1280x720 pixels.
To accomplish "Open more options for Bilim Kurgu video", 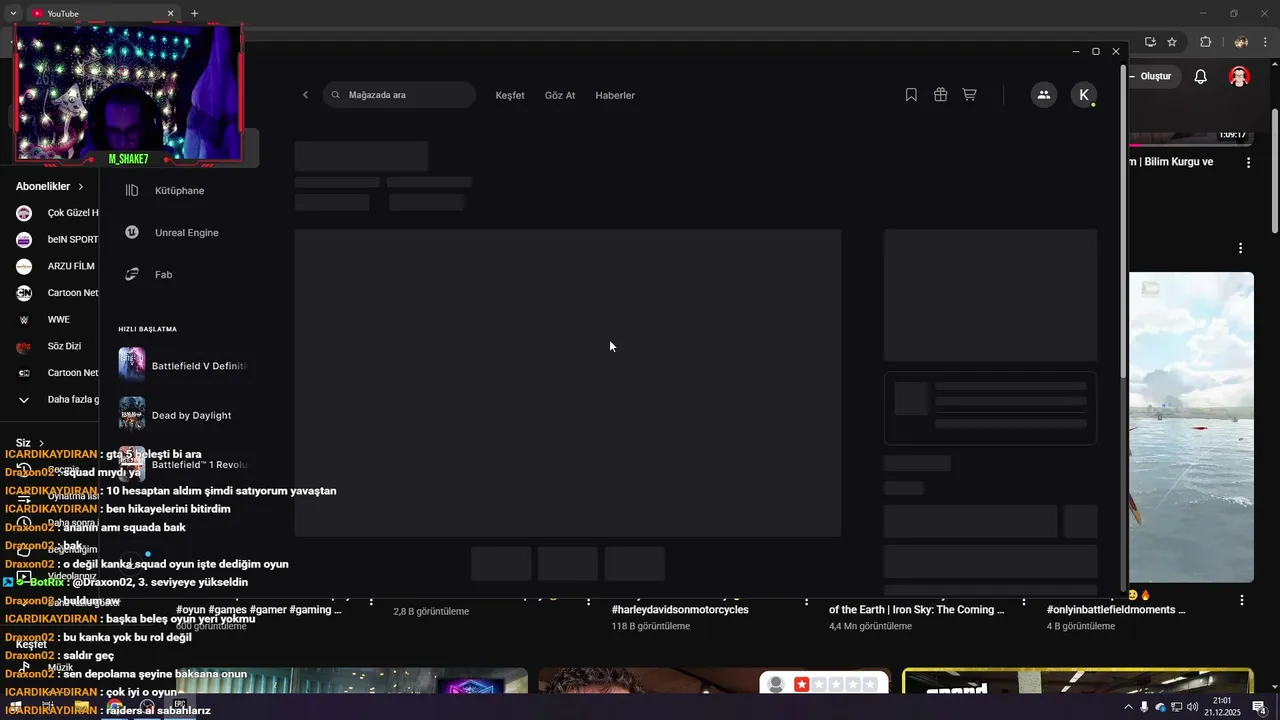I will click(x=1248, y=162).
